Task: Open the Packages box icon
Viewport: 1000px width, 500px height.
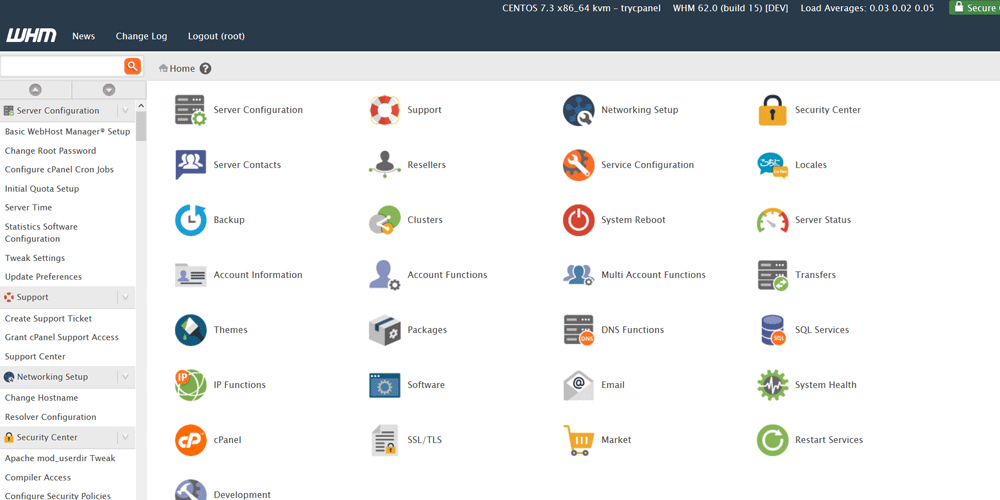Action: [x=385, y=330]
